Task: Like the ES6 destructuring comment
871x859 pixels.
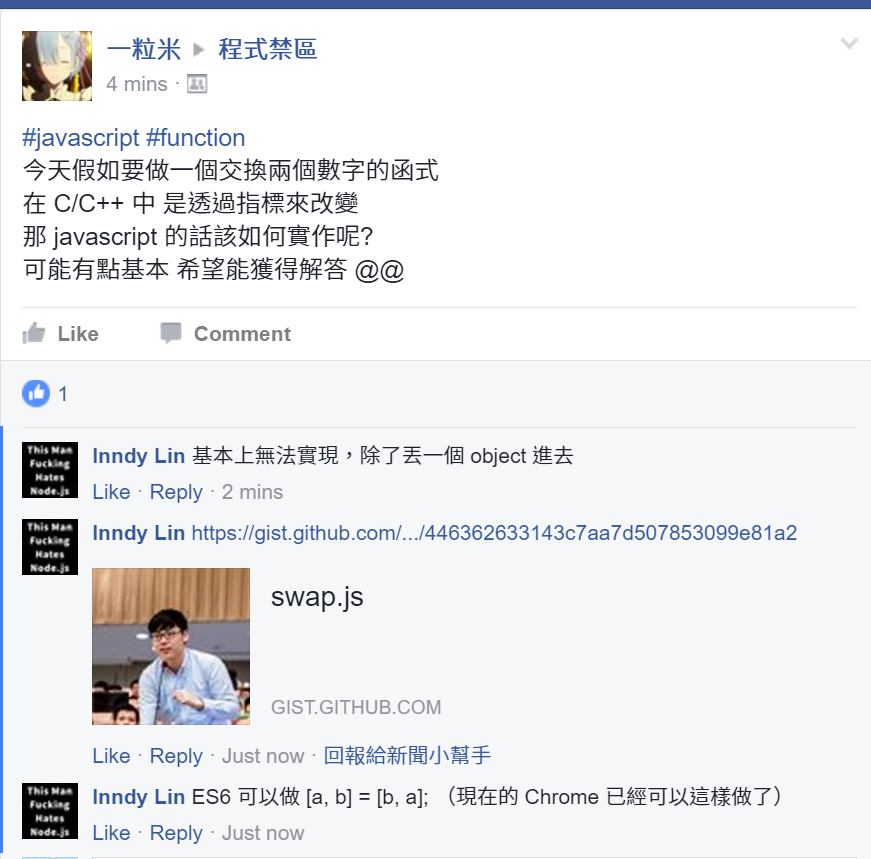Action: pyautogui.click(x=111, y=833)
